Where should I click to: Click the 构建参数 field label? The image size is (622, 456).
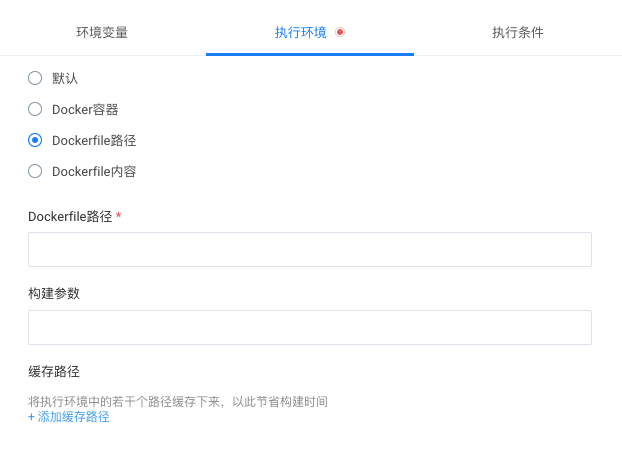coord(54,293)
